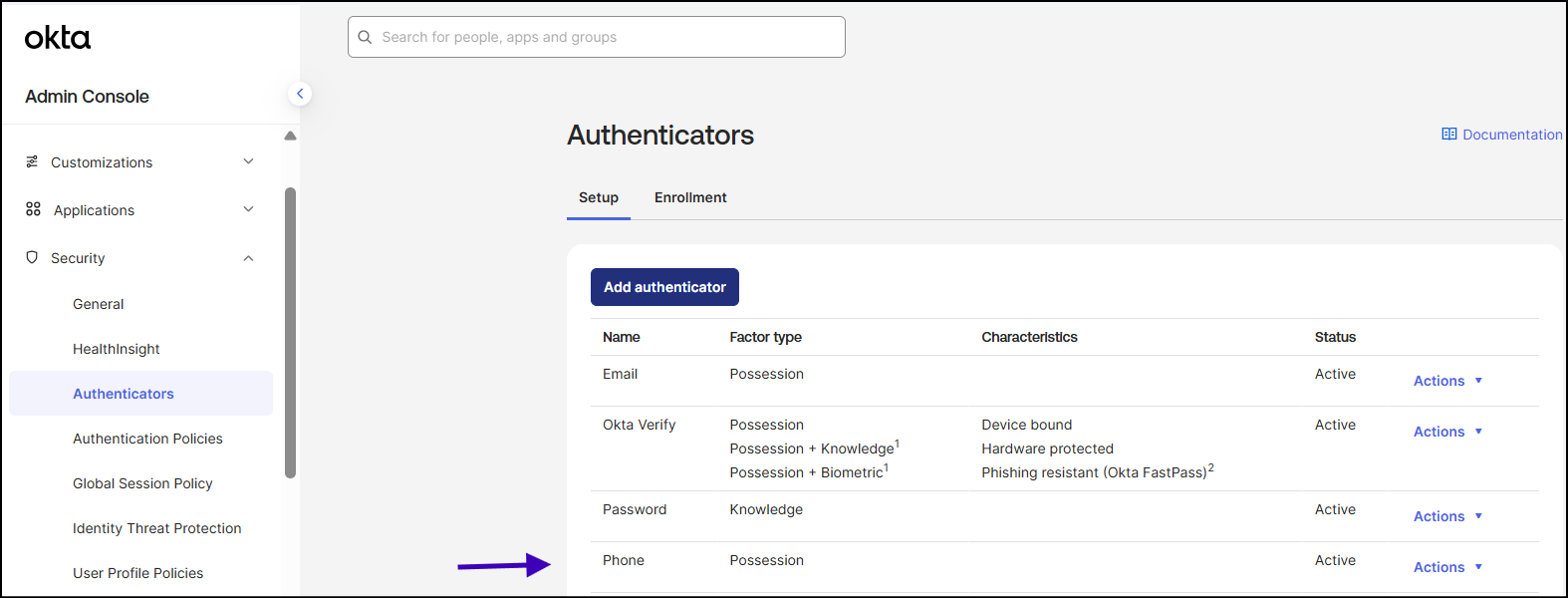The image size is (1568, 598).
Task: Click the sidebar scroll-up arrow
Action: (290, 136)
